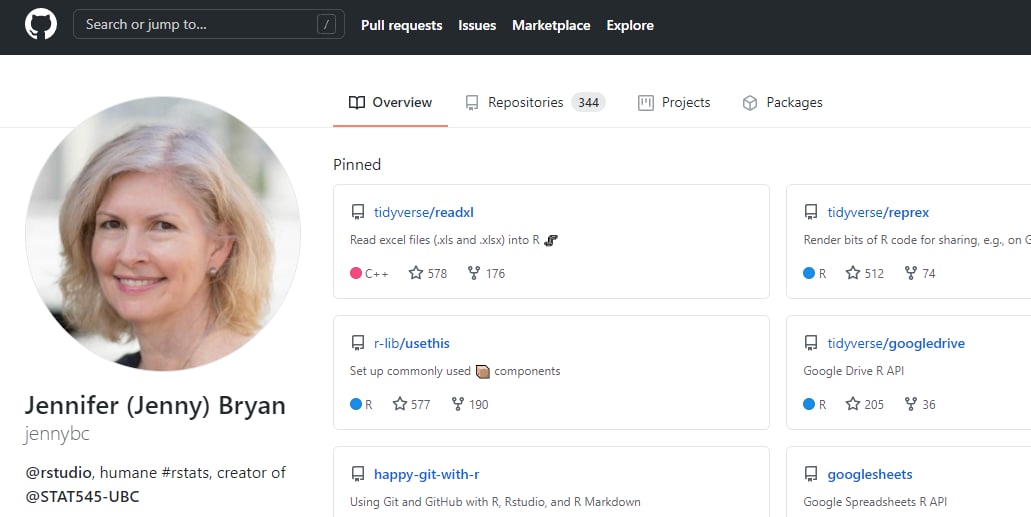Open Marketplace in the header
The width and height of the screenshot is (1031, 517).
point(551,26)
